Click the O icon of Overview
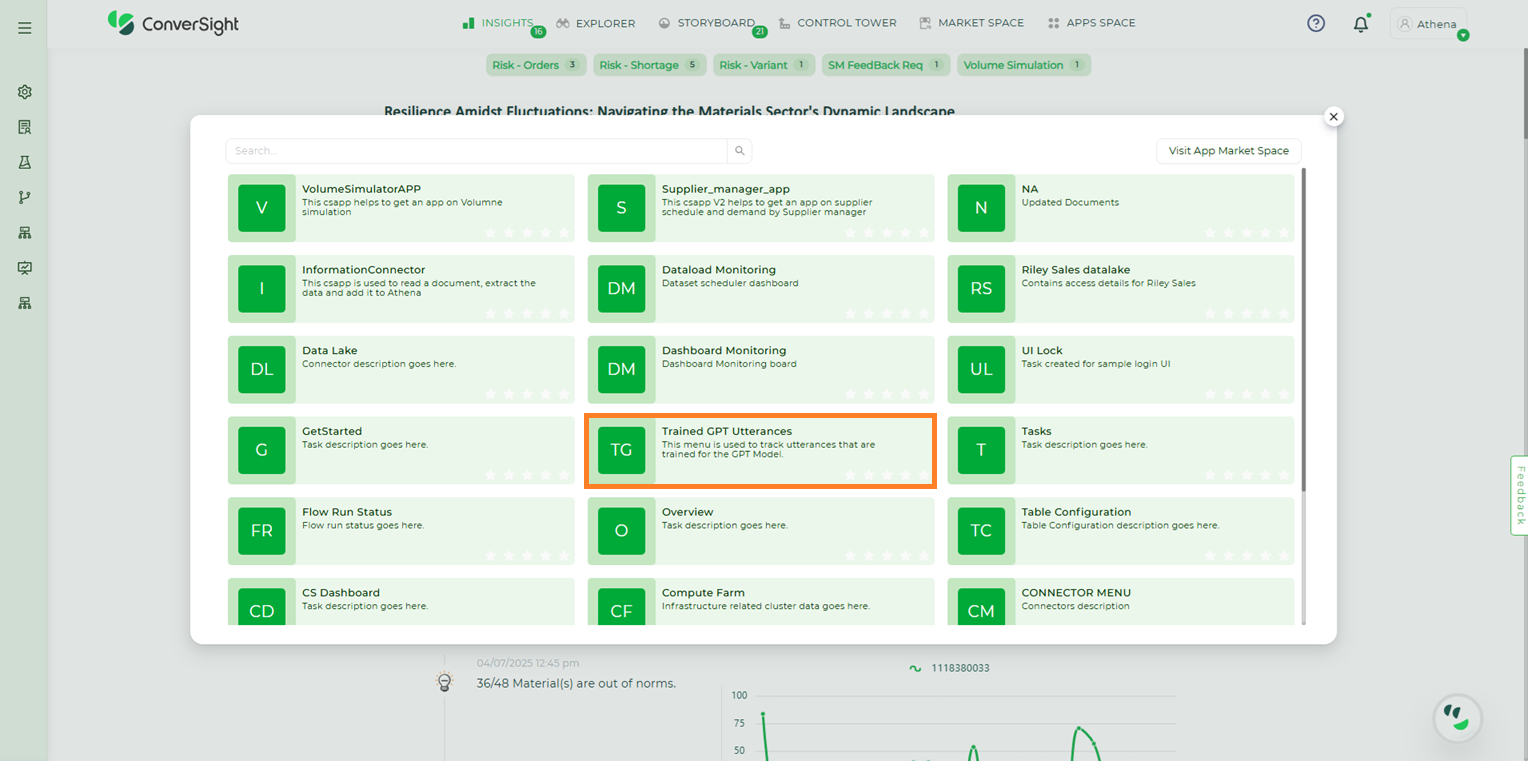1528x761 pixels. (x=621, y=531)
